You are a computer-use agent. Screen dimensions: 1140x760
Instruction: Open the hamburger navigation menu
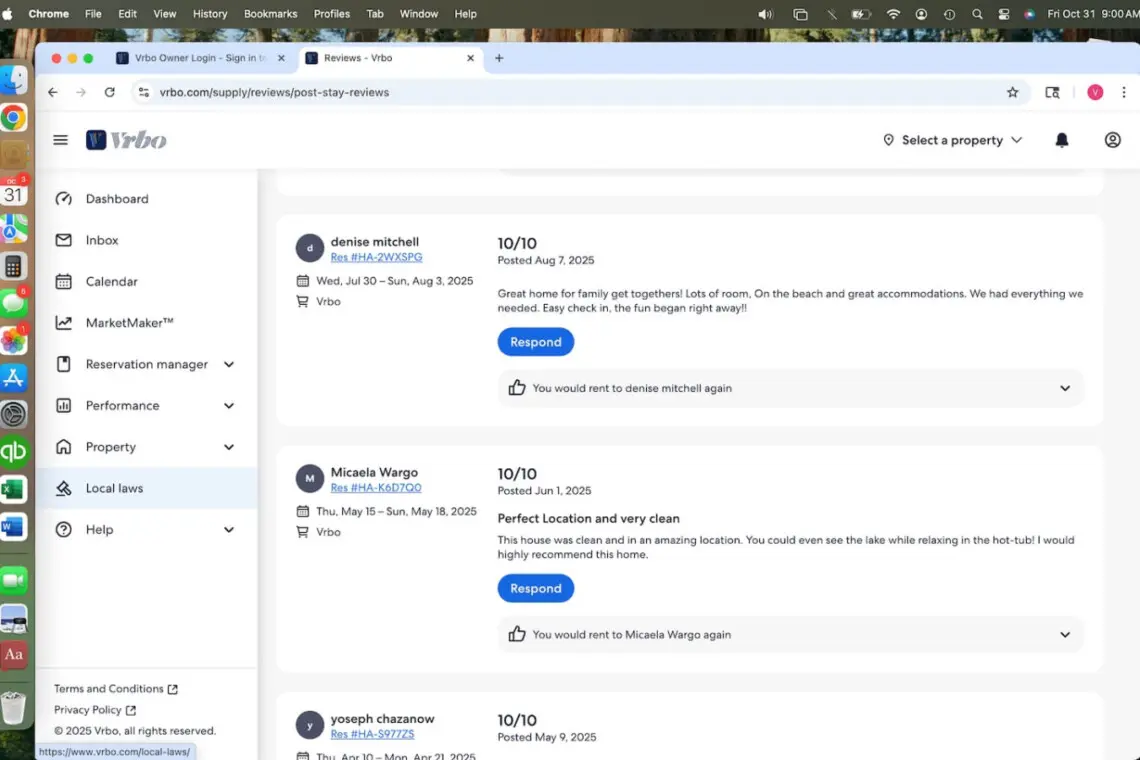tap(60, 140)
